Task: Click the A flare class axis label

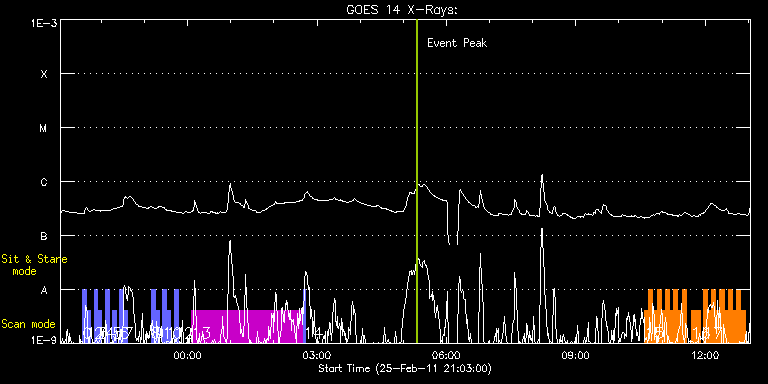Action: pyautogui.click(x=44, y=290)
